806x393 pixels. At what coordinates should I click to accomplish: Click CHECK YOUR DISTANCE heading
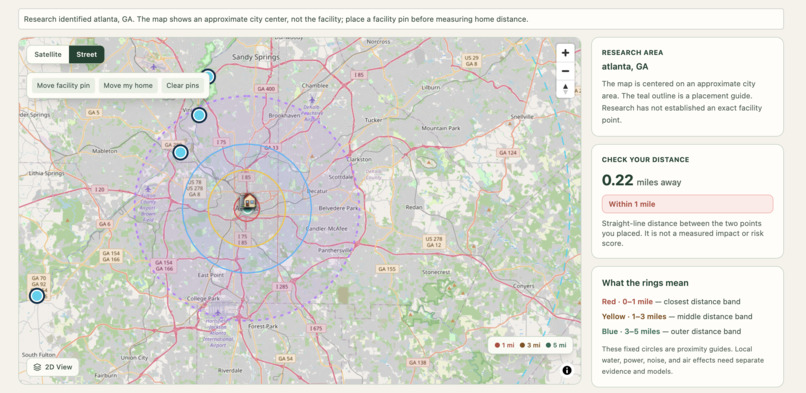(x=646, y=160)
